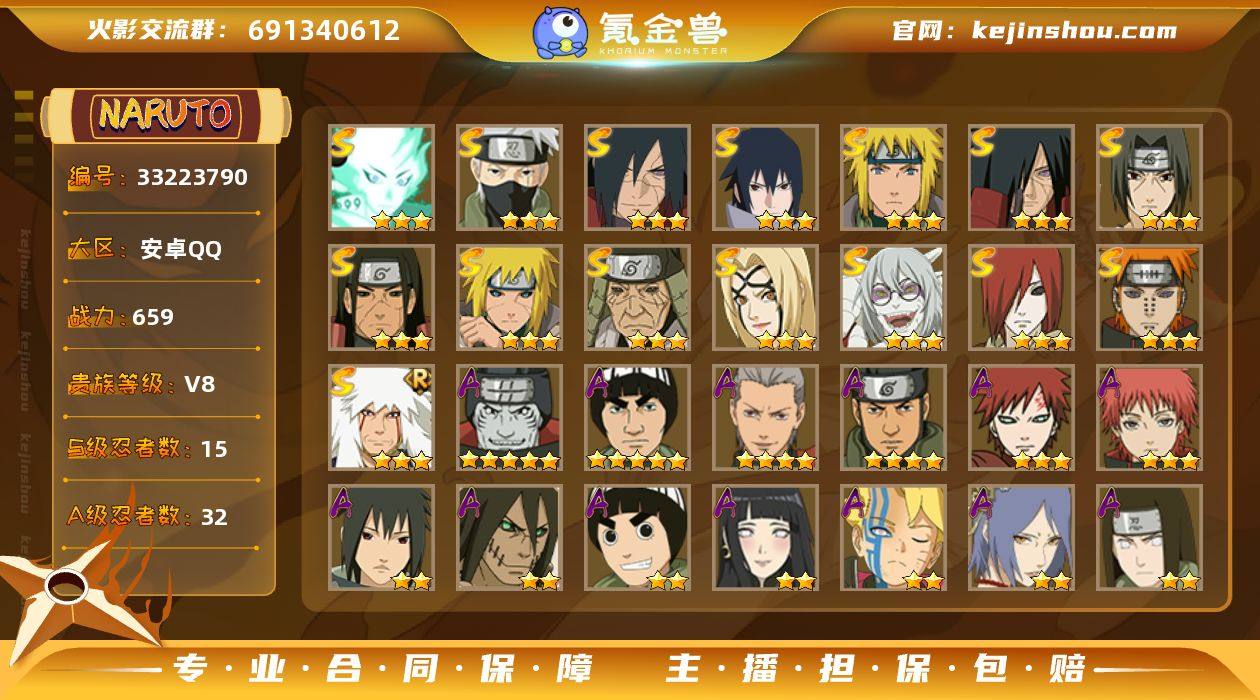Choose the blonde Tsunade portrait
The image size is (1260, 700).
pos(766,298)
